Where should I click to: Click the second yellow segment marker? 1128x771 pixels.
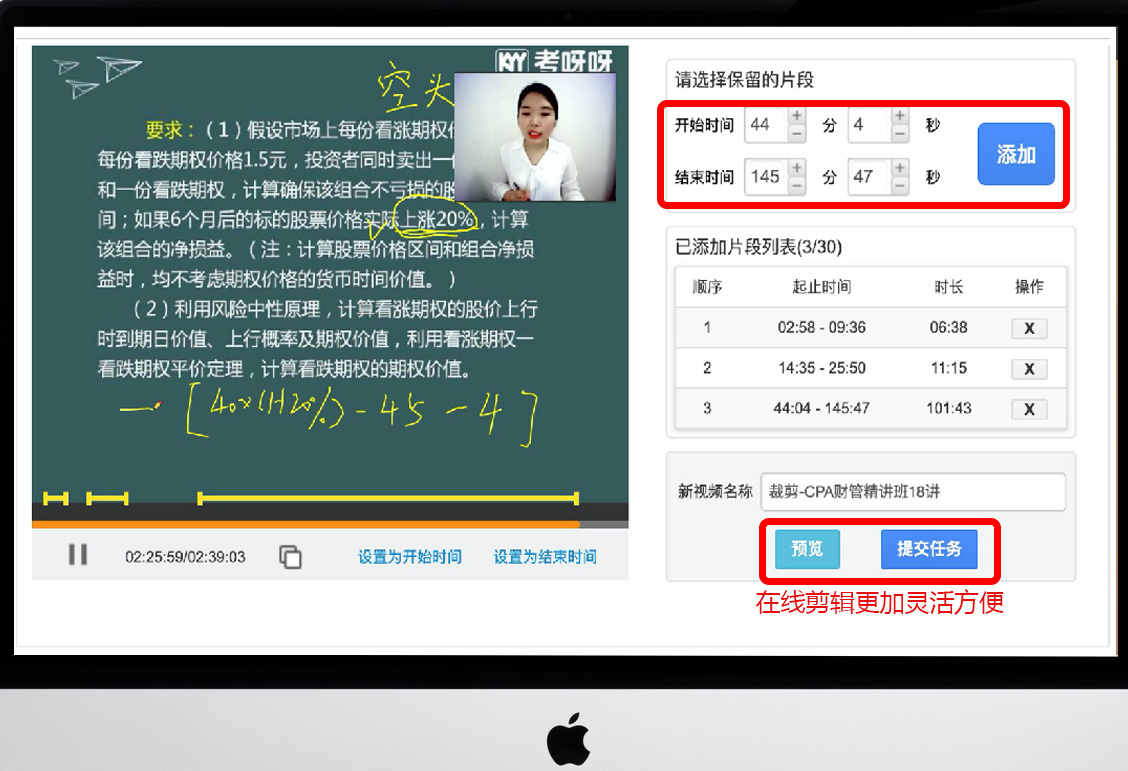coord(107,498)
